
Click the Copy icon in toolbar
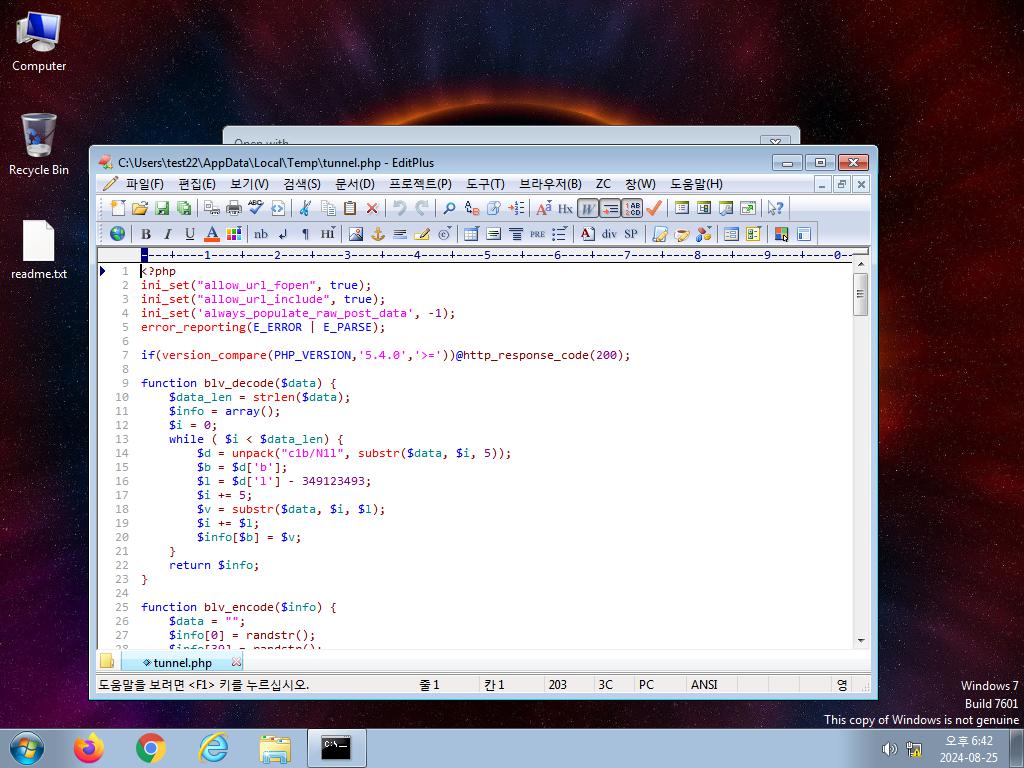pyautogui.click(x=328, y=208)
